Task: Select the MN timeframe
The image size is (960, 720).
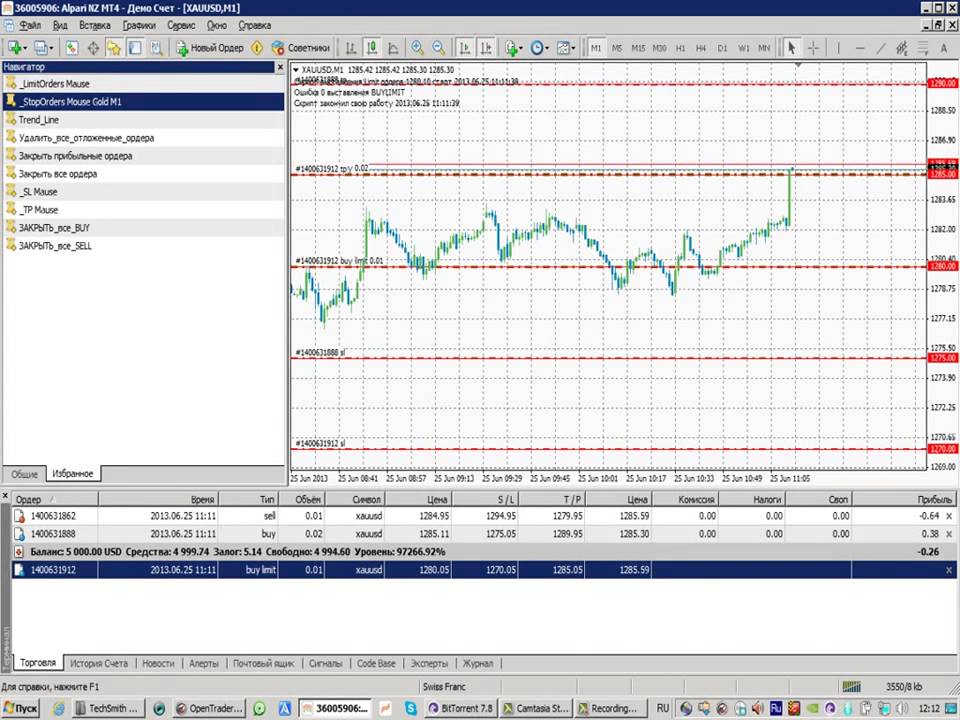Action: (x=764, y=48)
